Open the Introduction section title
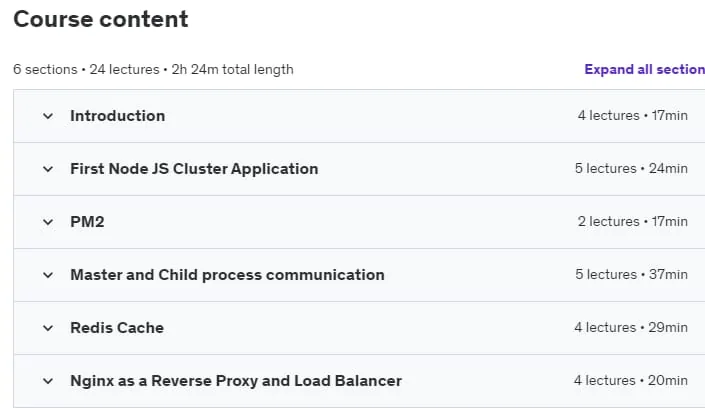 [117, 116]
